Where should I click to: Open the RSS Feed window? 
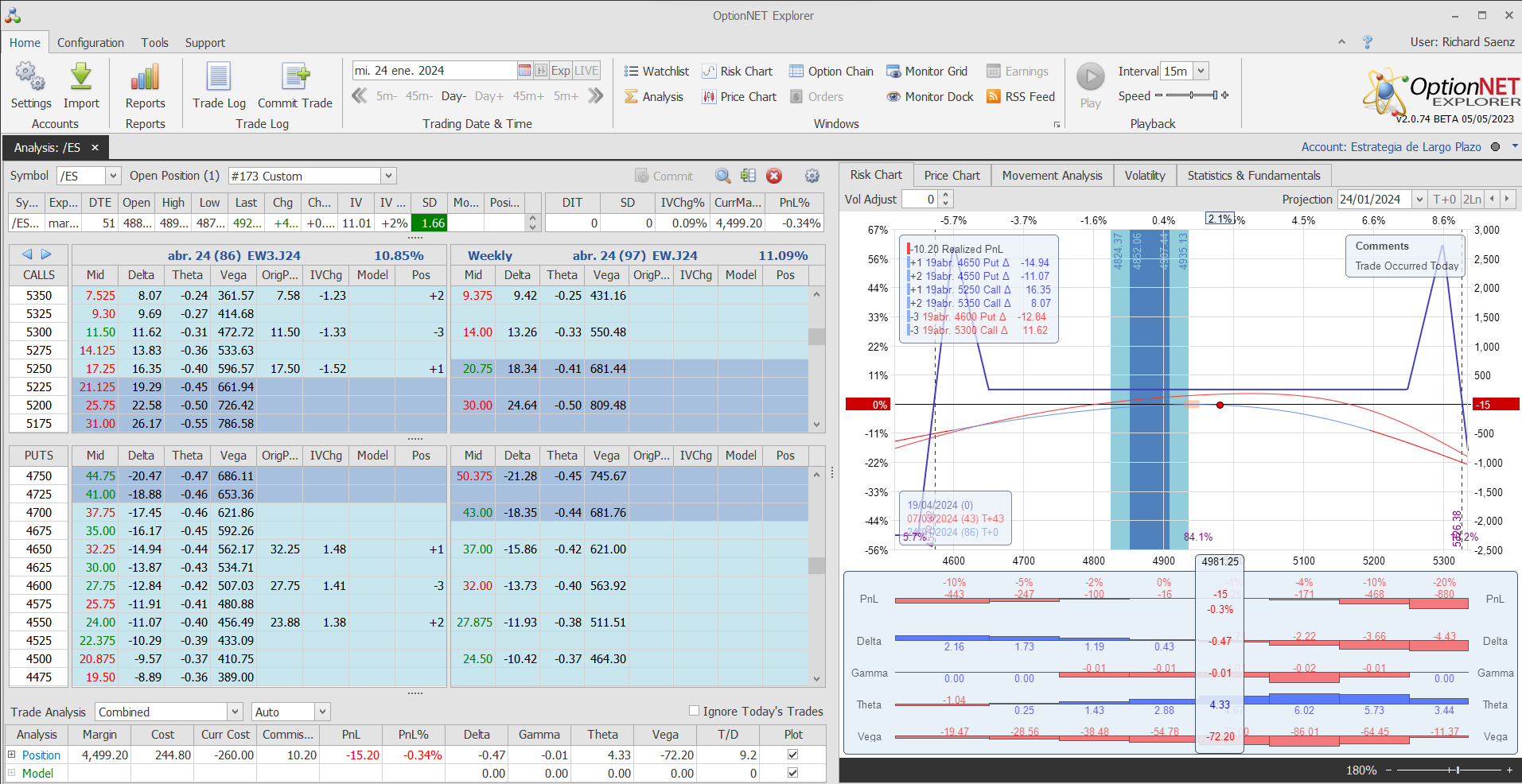pyautogui.click(x=1021, y=96)
